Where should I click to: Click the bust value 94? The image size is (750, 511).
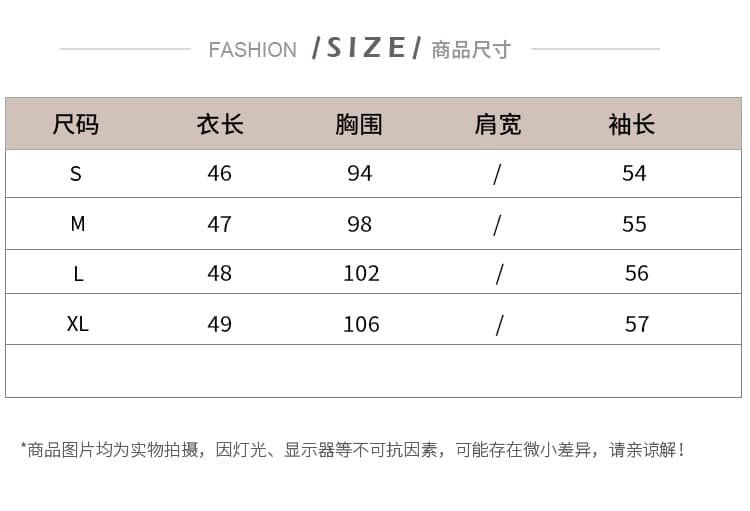pos(360,173)
